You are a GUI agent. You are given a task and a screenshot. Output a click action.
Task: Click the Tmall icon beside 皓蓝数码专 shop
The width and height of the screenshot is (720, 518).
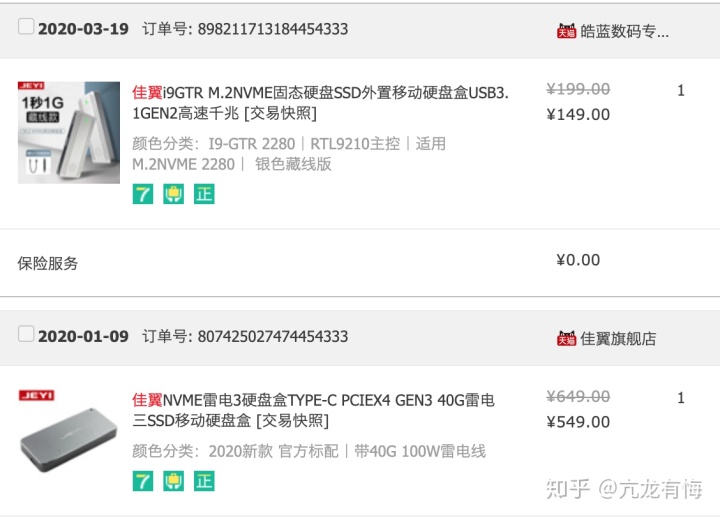(x=566, y=31)
